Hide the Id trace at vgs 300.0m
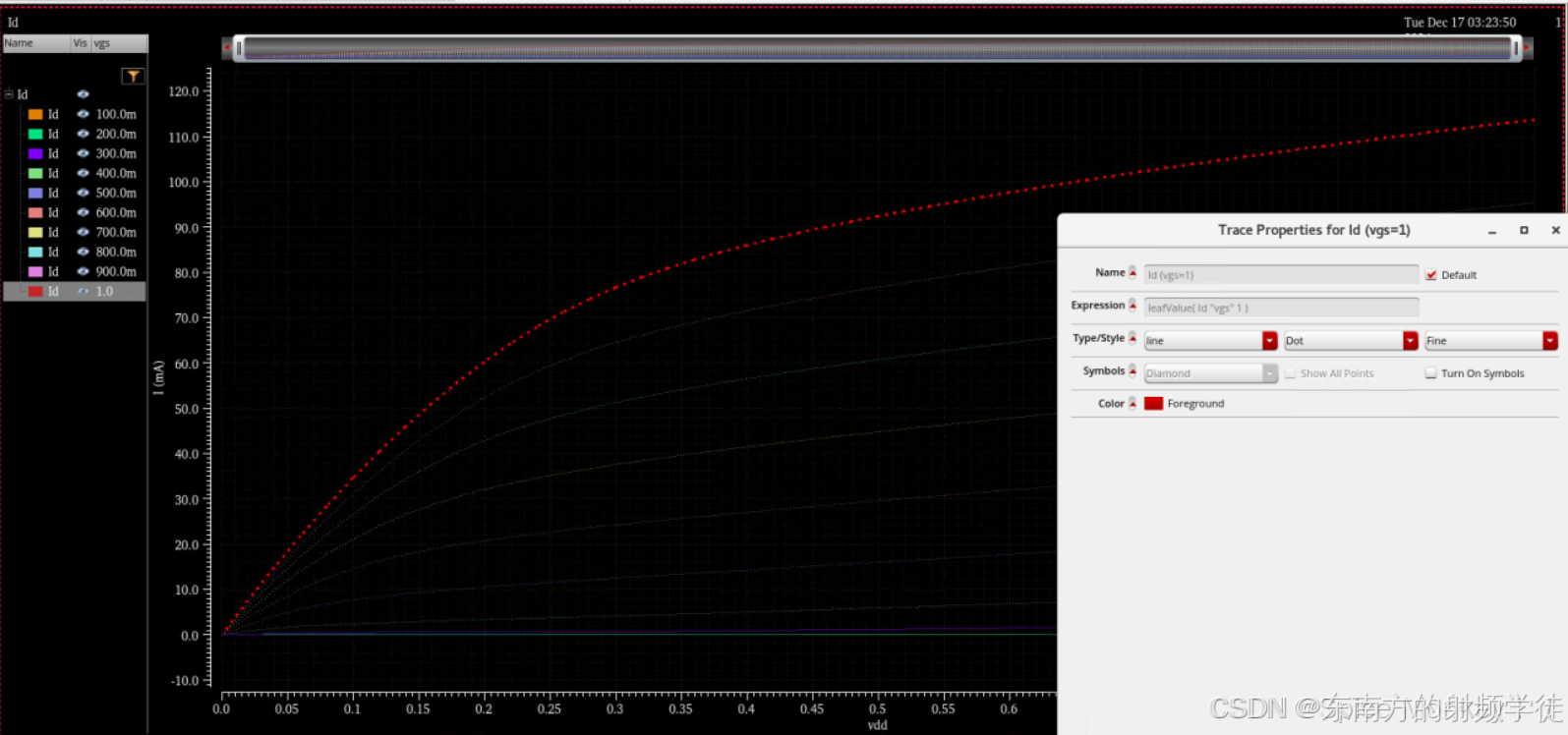Viewport: 1568px width, 735px height. pos(84,153)
